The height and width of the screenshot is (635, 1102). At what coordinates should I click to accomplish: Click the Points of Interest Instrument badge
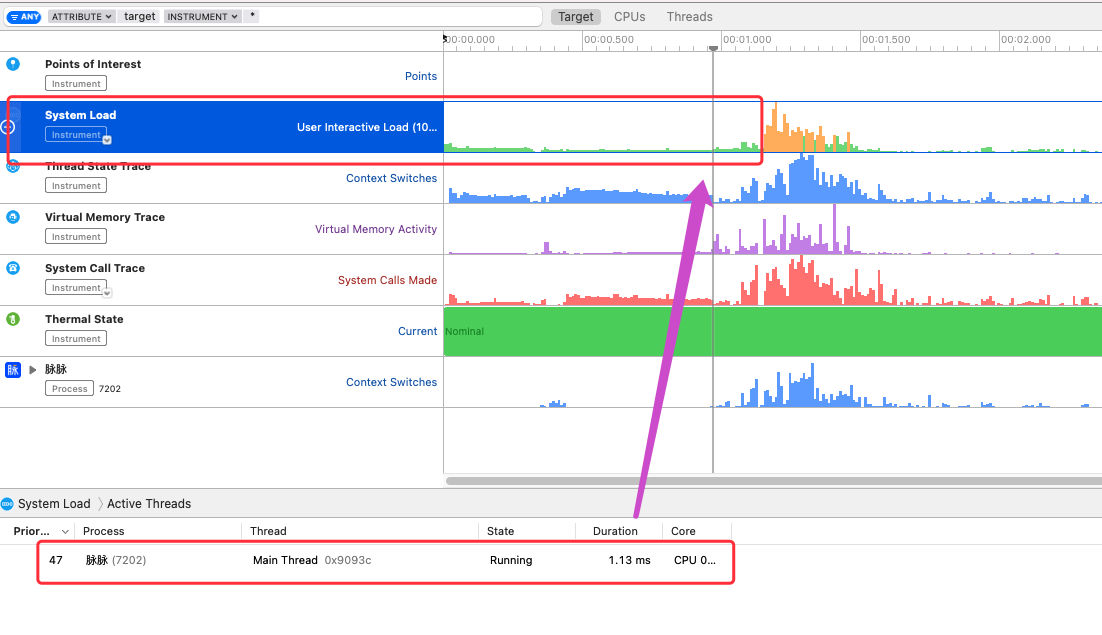click(x=76, y=84)
